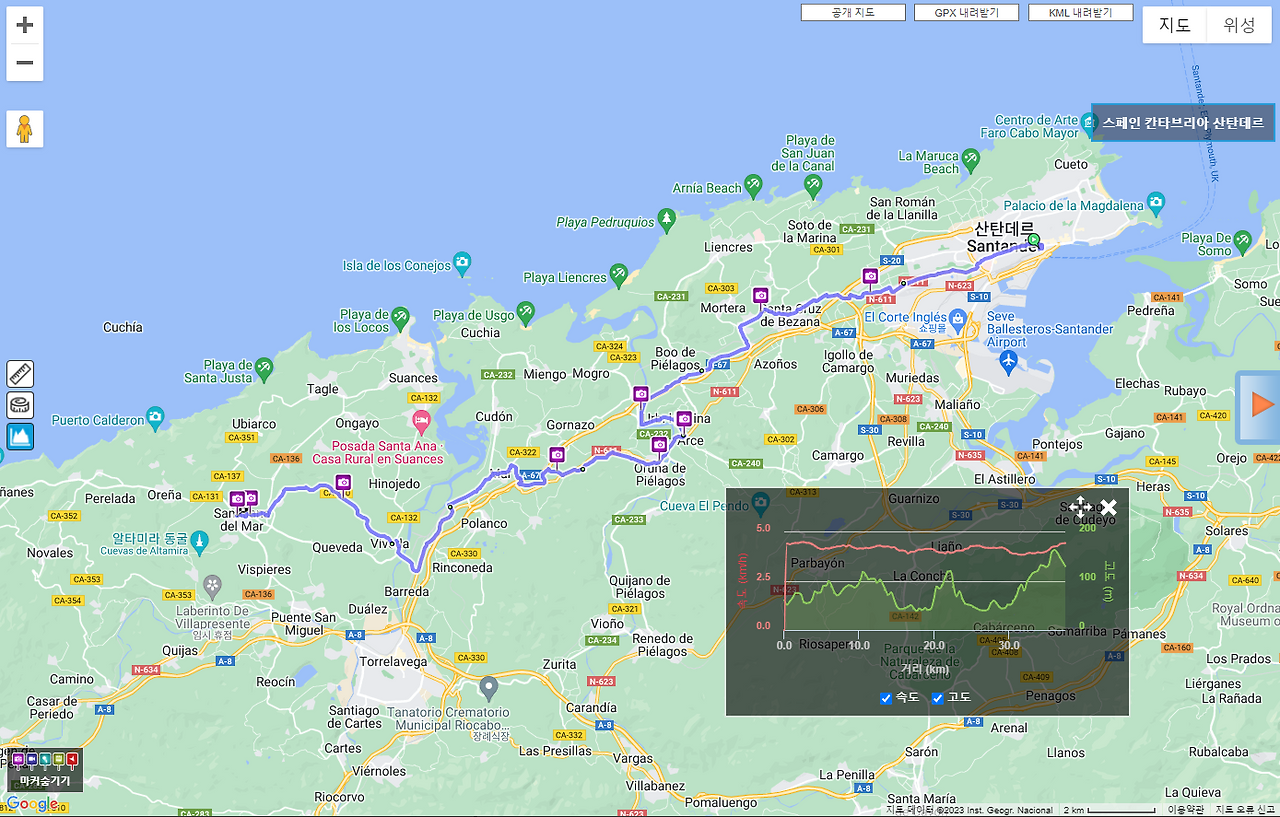Click the green start marker at Santander
The image size is (1280, 817).
coord(1033,240)
